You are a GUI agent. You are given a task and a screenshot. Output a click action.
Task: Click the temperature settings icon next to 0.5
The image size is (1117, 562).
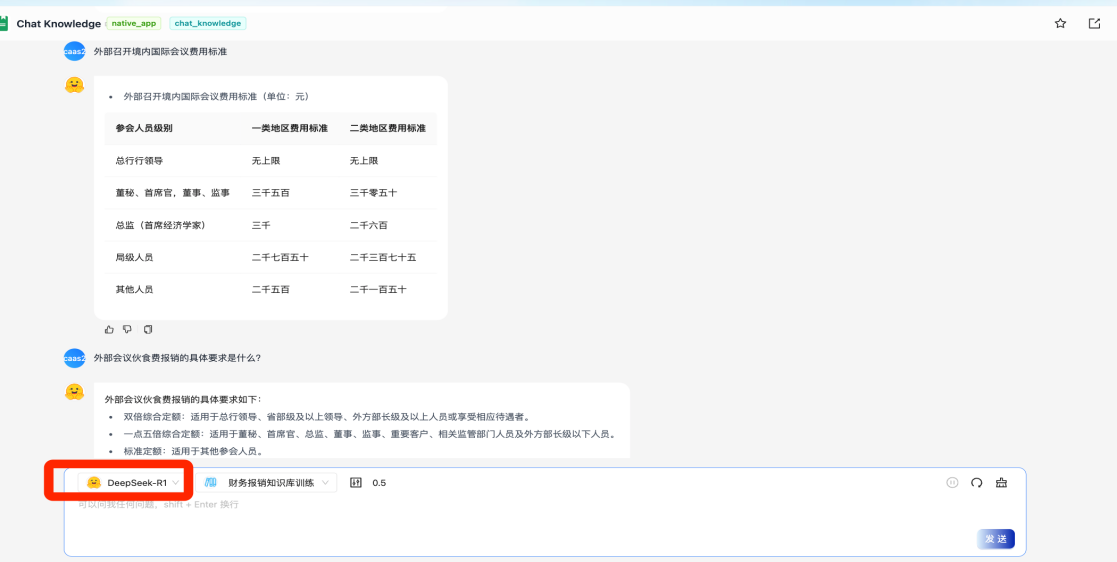[356, 482]
